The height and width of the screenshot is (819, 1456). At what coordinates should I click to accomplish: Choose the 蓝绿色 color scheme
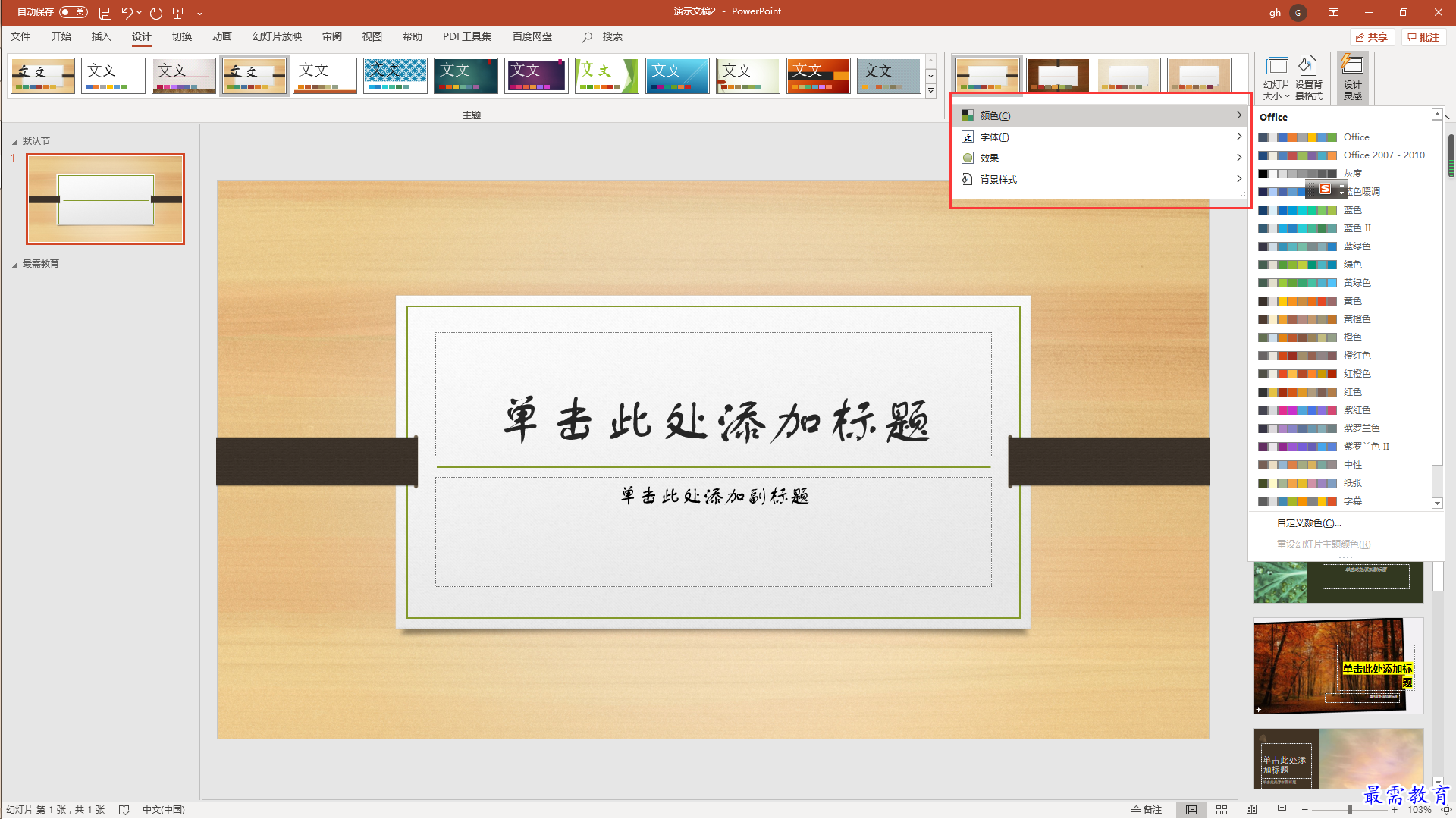click(1340, 246)
